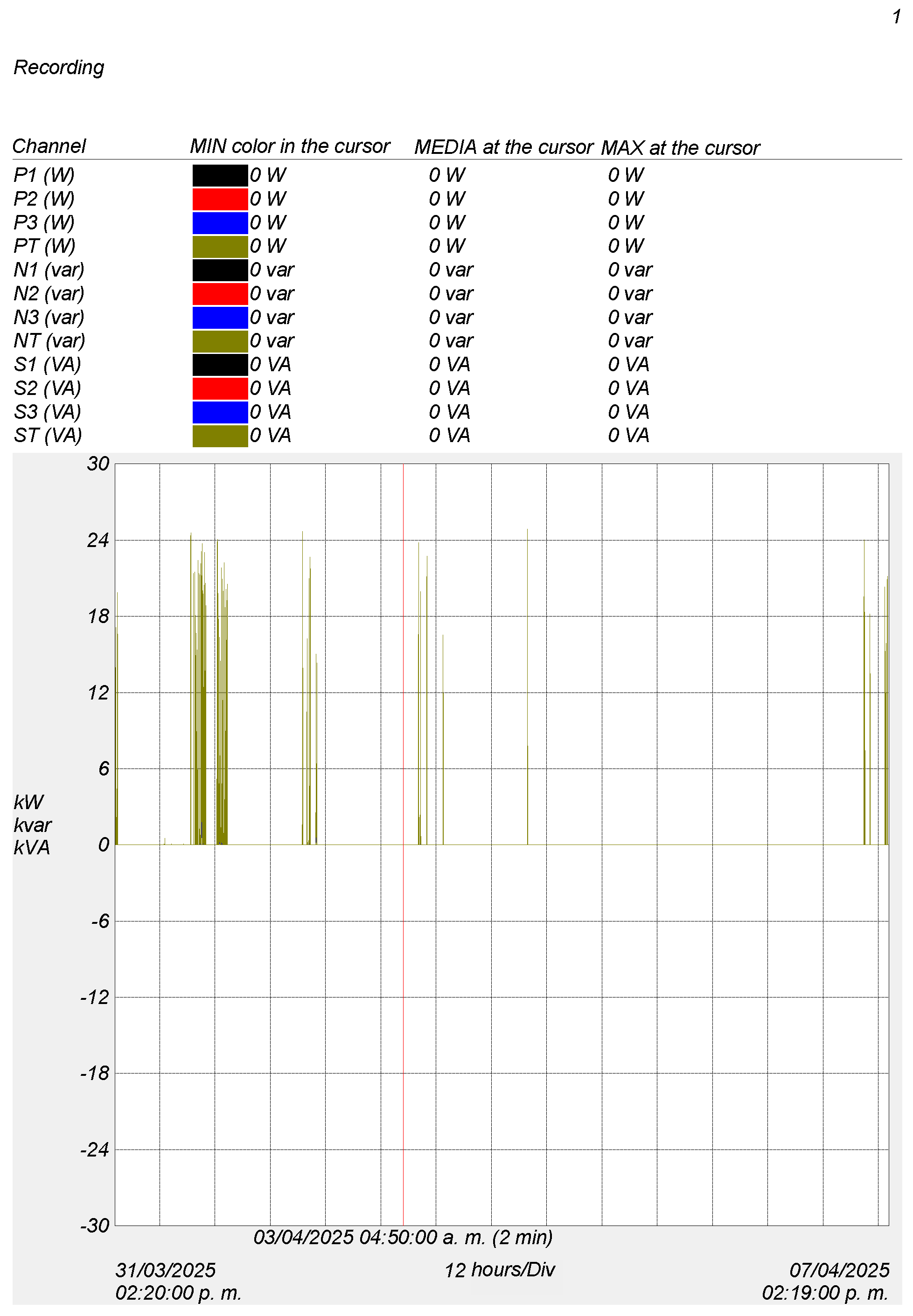Click the olive PT (W) color swatch
Screen dimensions: 913x1316
click(x=220, y=246)
